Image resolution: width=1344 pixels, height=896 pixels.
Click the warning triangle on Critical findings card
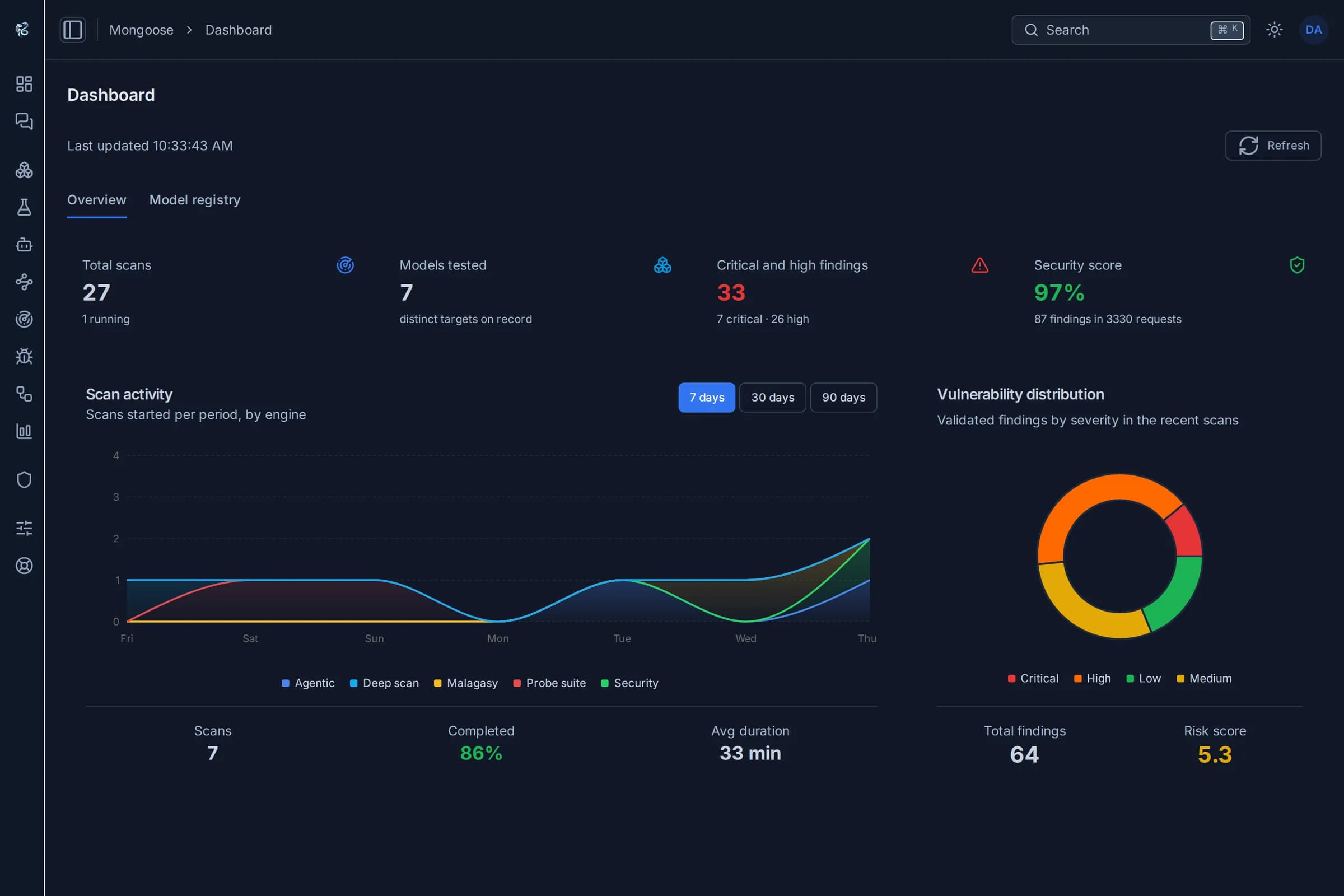point(979,265)
